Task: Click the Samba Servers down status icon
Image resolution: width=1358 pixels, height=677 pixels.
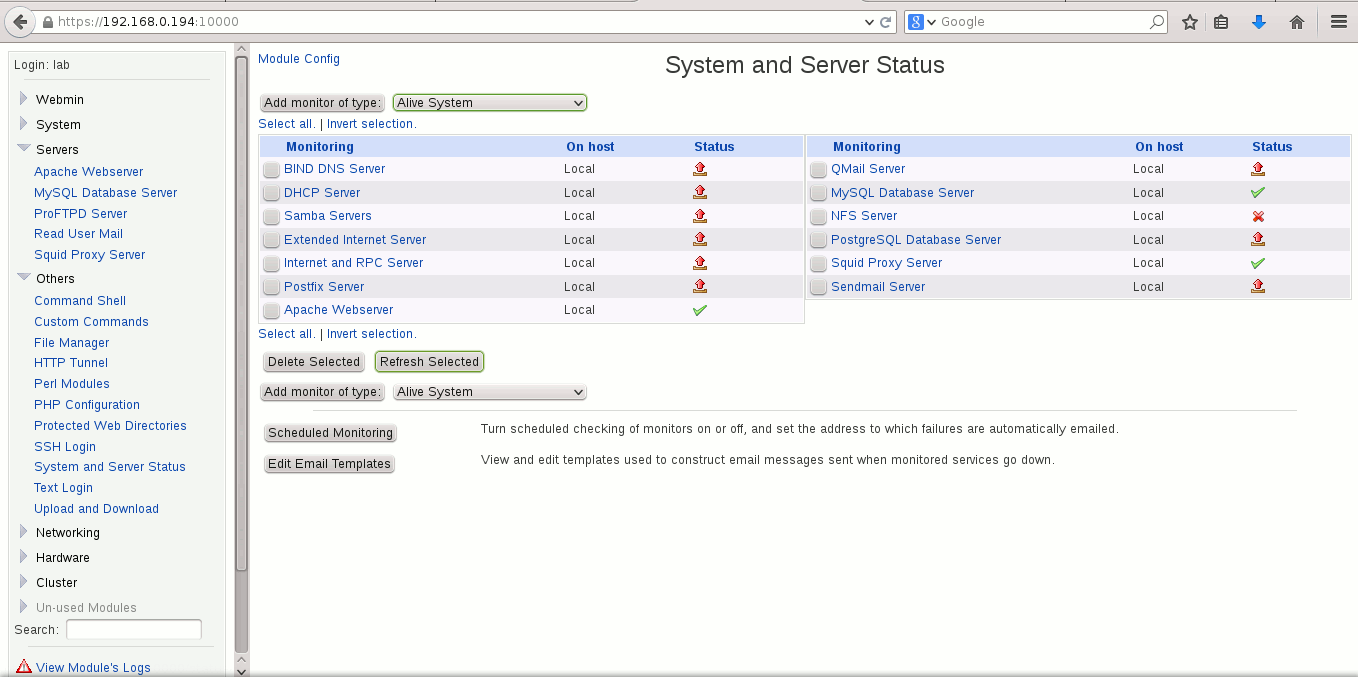Action: tap(700, 216)
